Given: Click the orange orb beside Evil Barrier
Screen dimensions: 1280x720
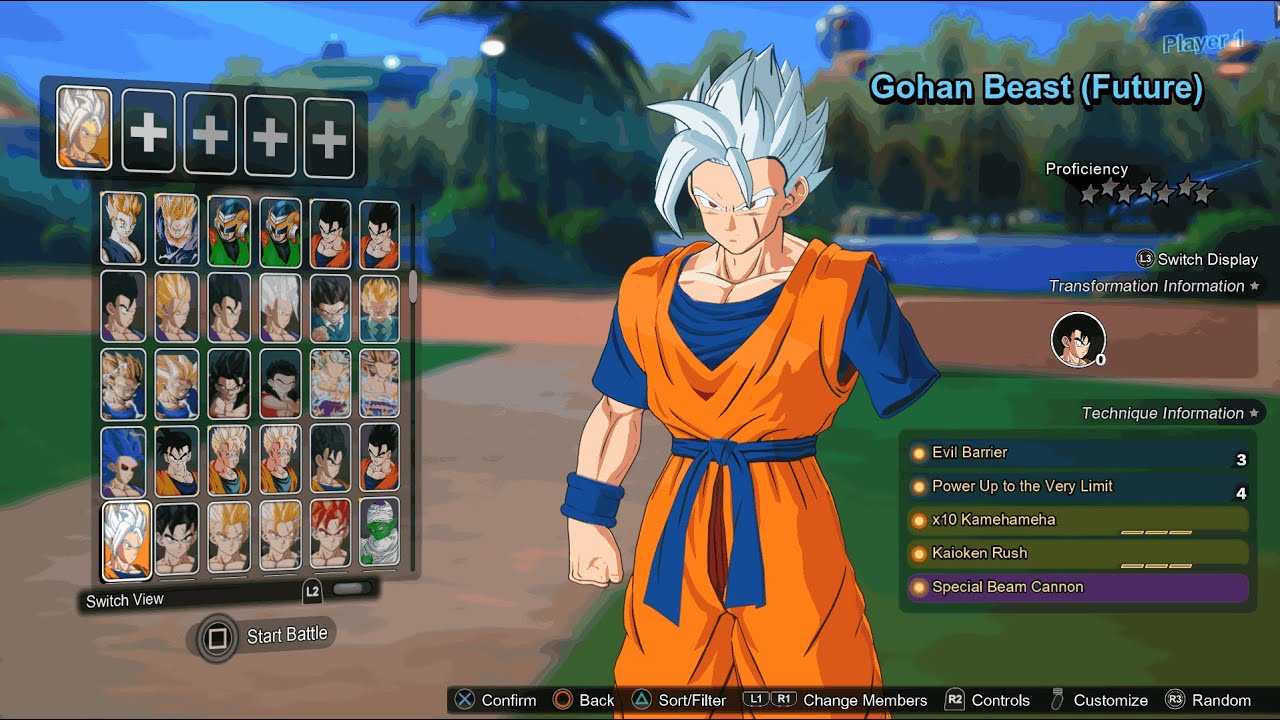Looking at the screenshot, I should [x=918, y=453].
